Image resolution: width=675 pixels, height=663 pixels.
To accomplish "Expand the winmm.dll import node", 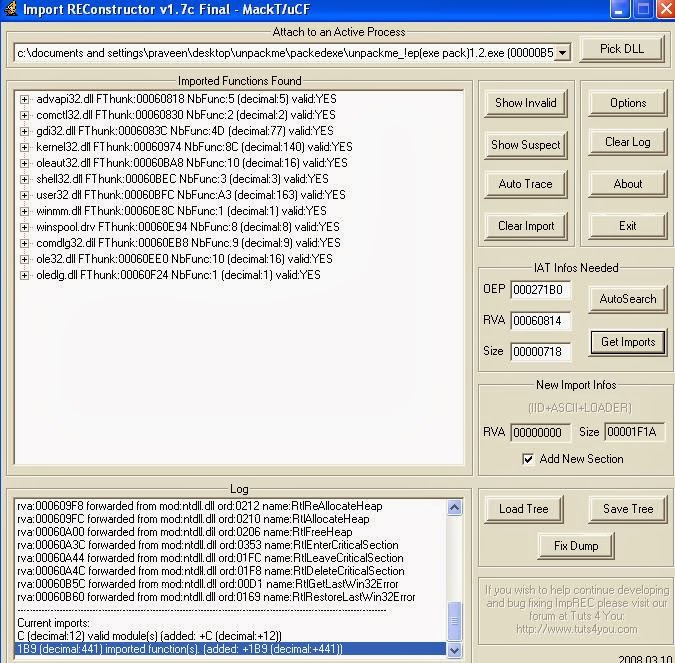I will (25, 211).
